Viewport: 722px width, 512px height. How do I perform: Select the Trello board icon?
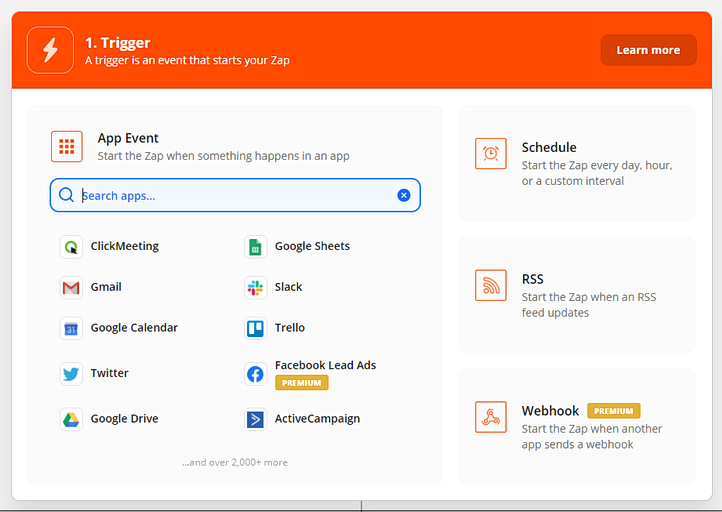click(255, 329)
